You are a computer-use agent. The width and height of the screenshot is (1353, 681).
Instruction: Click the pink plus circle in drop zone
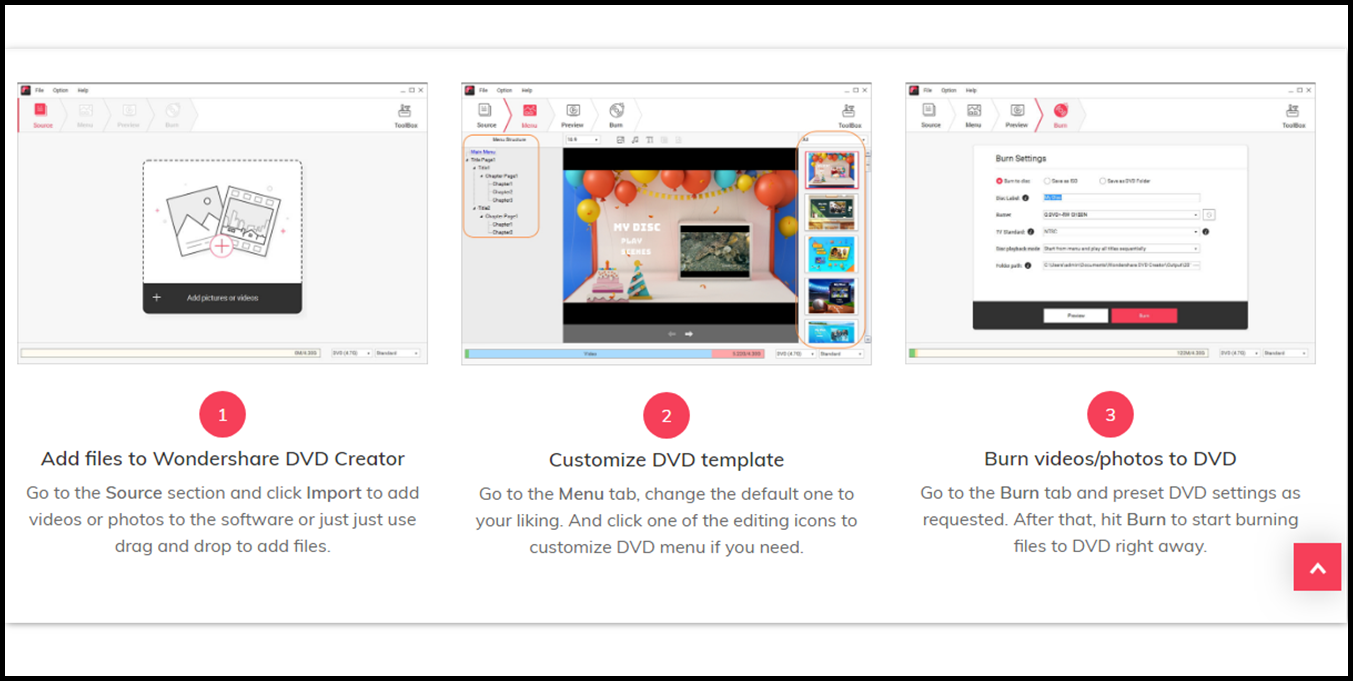point(222,246)
